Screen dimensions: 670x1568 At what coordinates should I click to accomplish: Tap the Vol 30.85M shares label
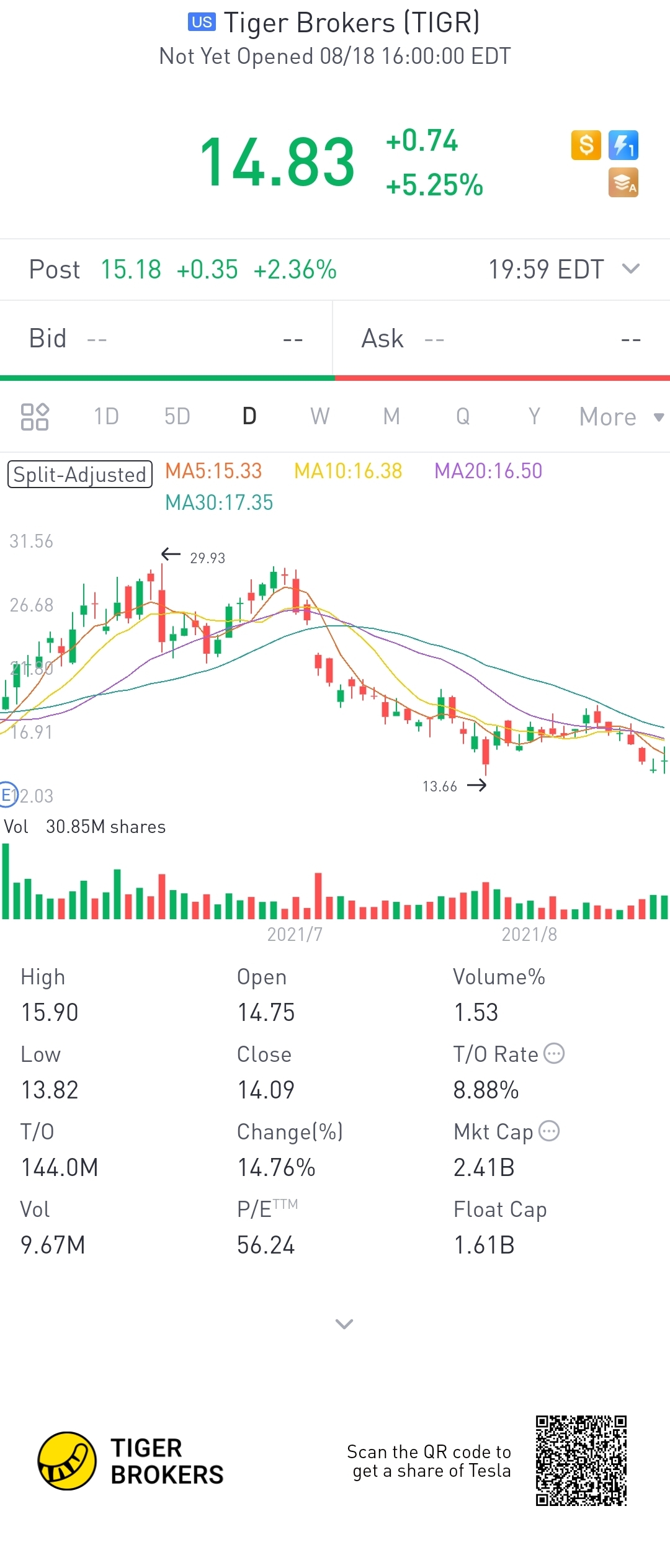point(85,827)
